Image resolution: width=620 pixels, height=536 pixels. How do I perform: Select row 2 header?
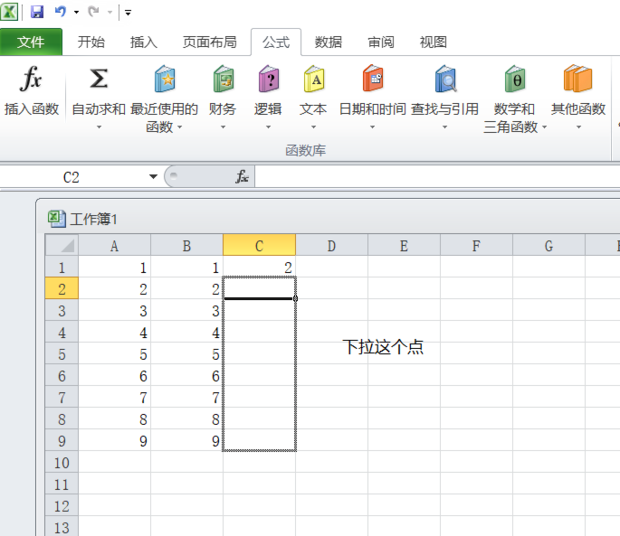(62, 289)
